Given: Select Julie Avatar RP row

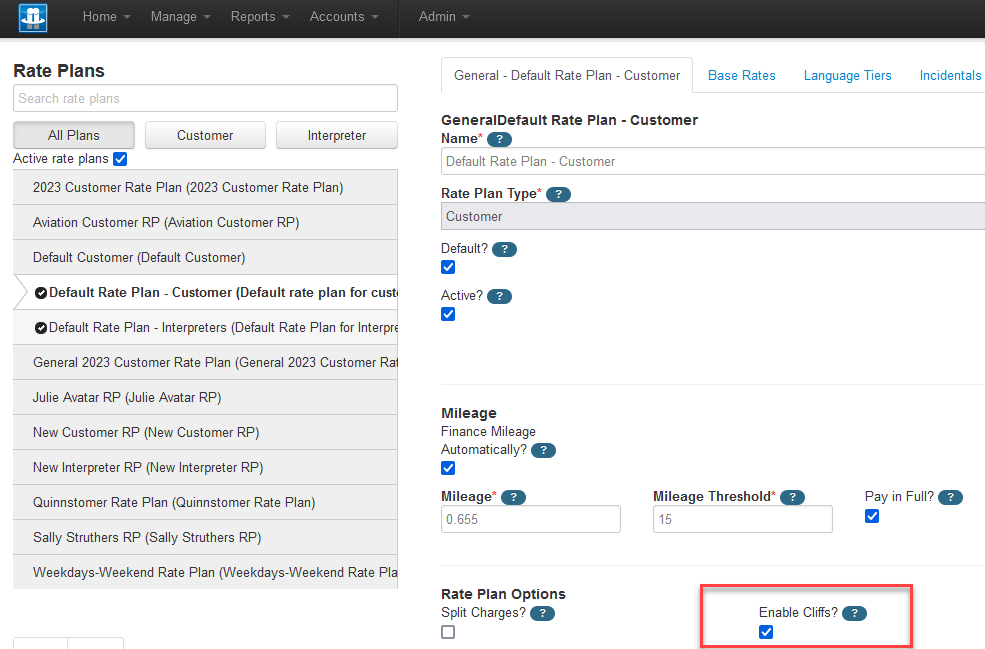Looking at the screenshot, I should (x=205, y=398).
